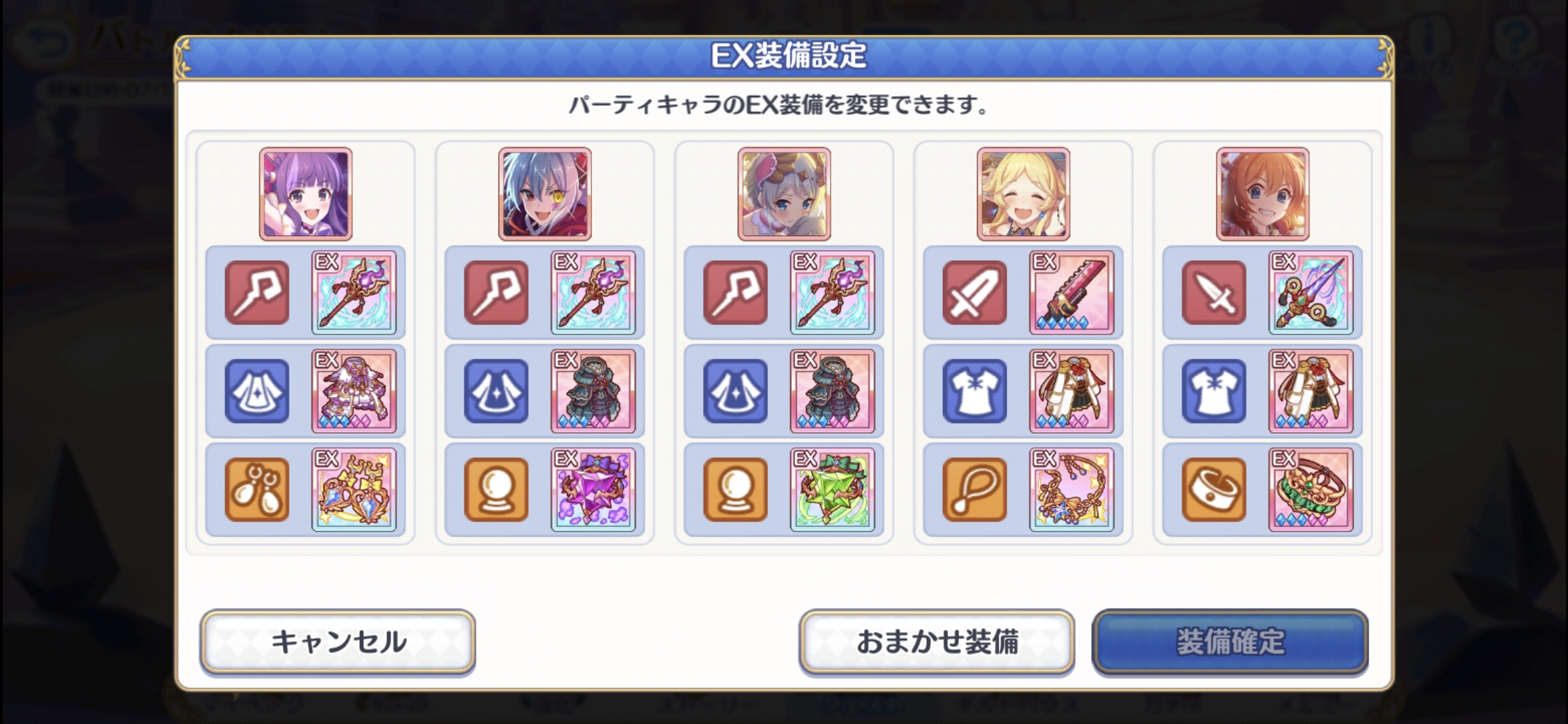Select the purple-haired character portrait
The image size is (1568, 724).
pos(306,194)
